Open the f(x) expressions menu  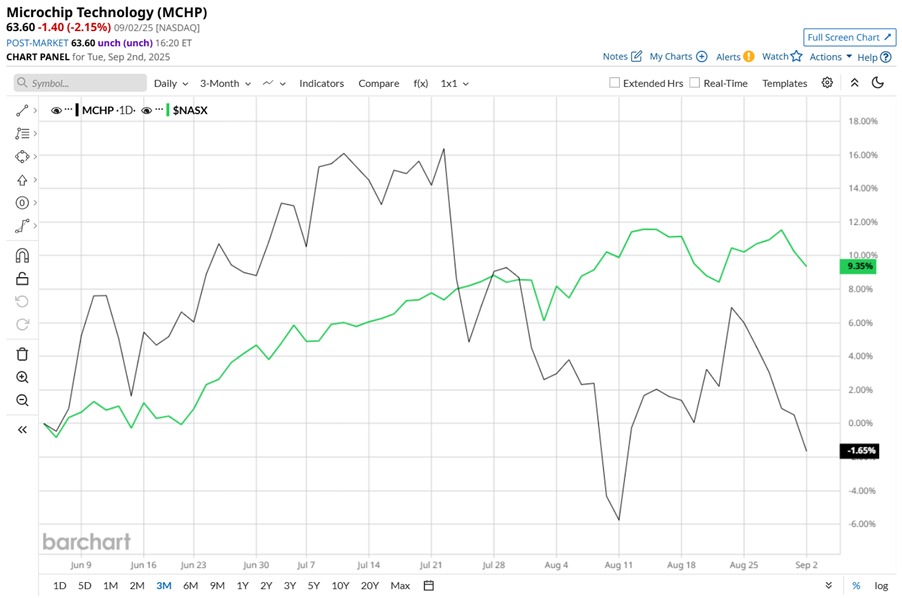421,83
